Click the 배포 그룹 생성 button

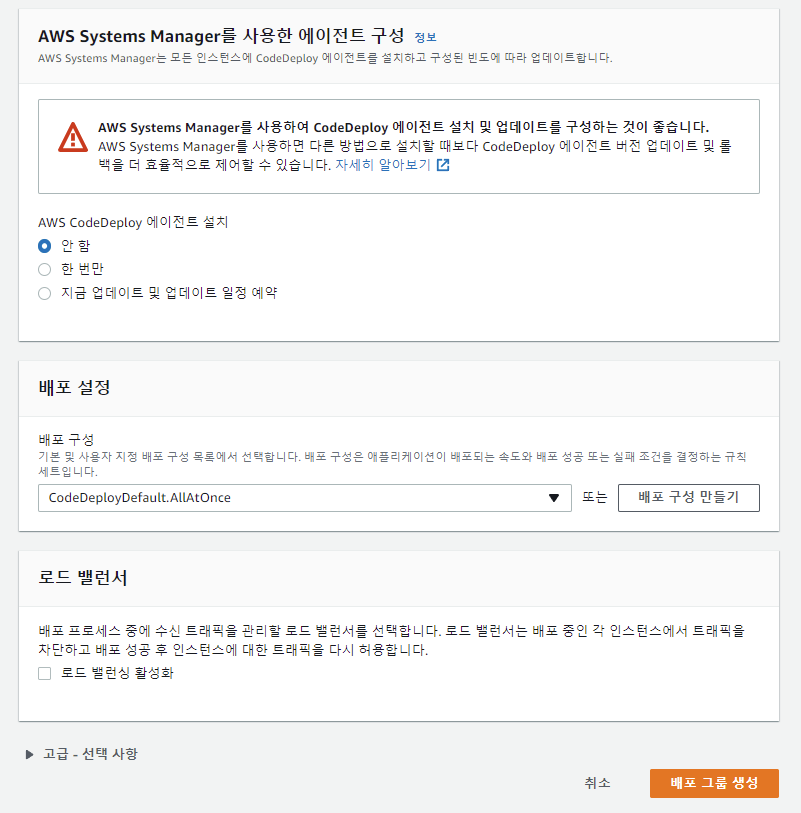714,783
